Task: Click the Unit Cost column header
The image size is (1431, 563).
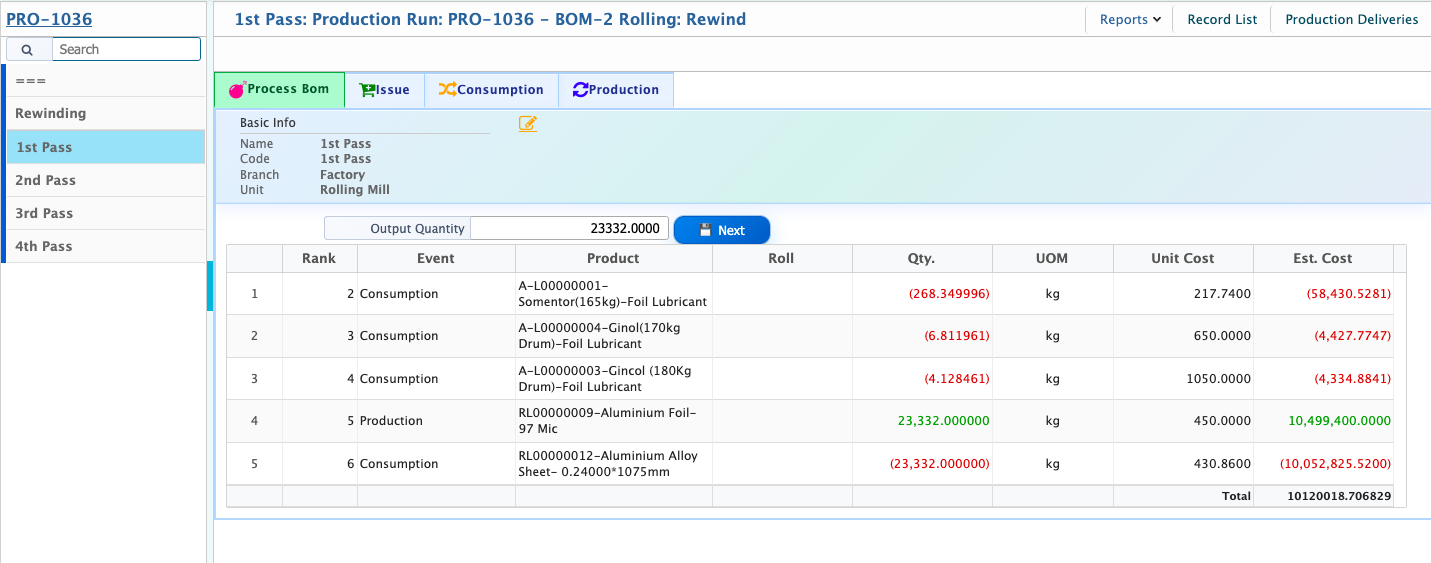Action: (1183, 258)
